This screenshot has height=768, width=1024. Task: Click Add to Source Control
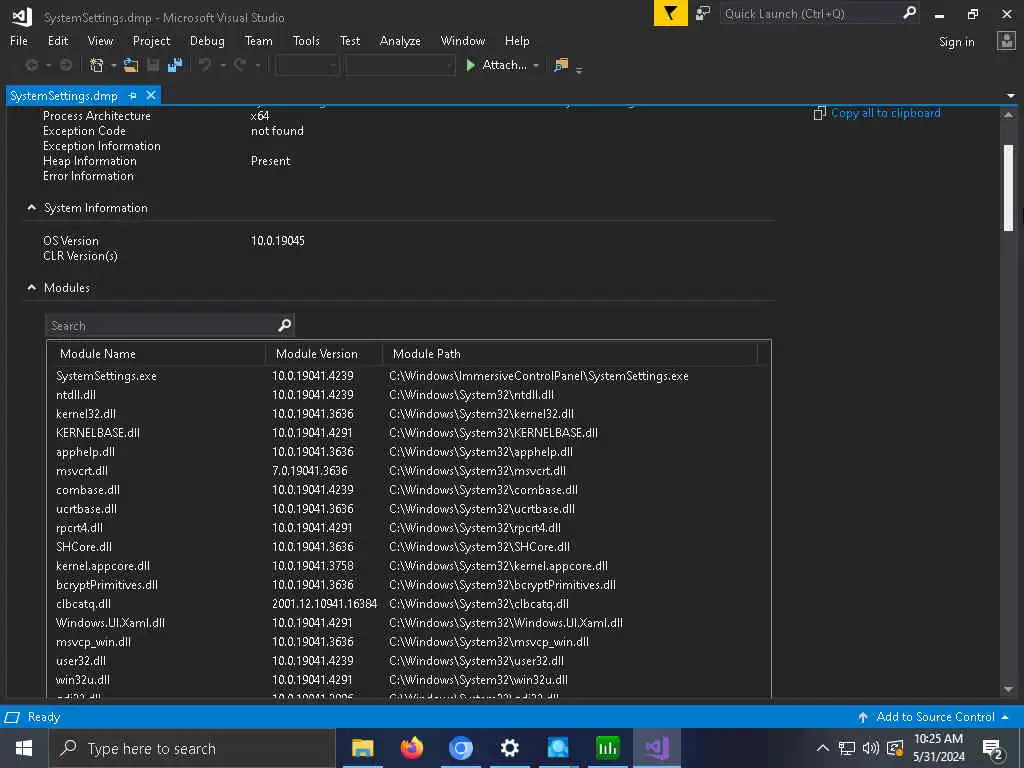pos(935,717)
